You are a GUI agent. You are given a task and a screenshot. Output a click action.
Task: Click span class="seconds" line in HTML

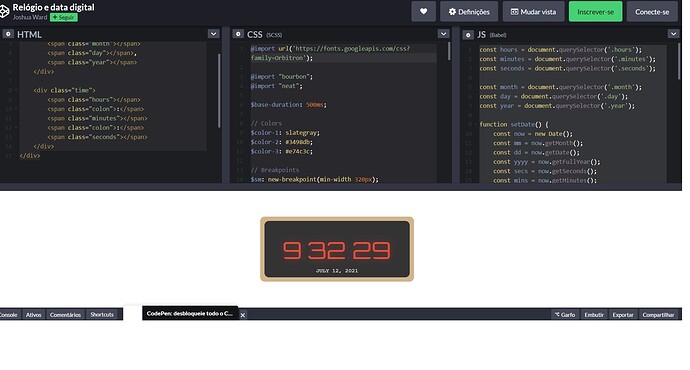pos(97,137)
